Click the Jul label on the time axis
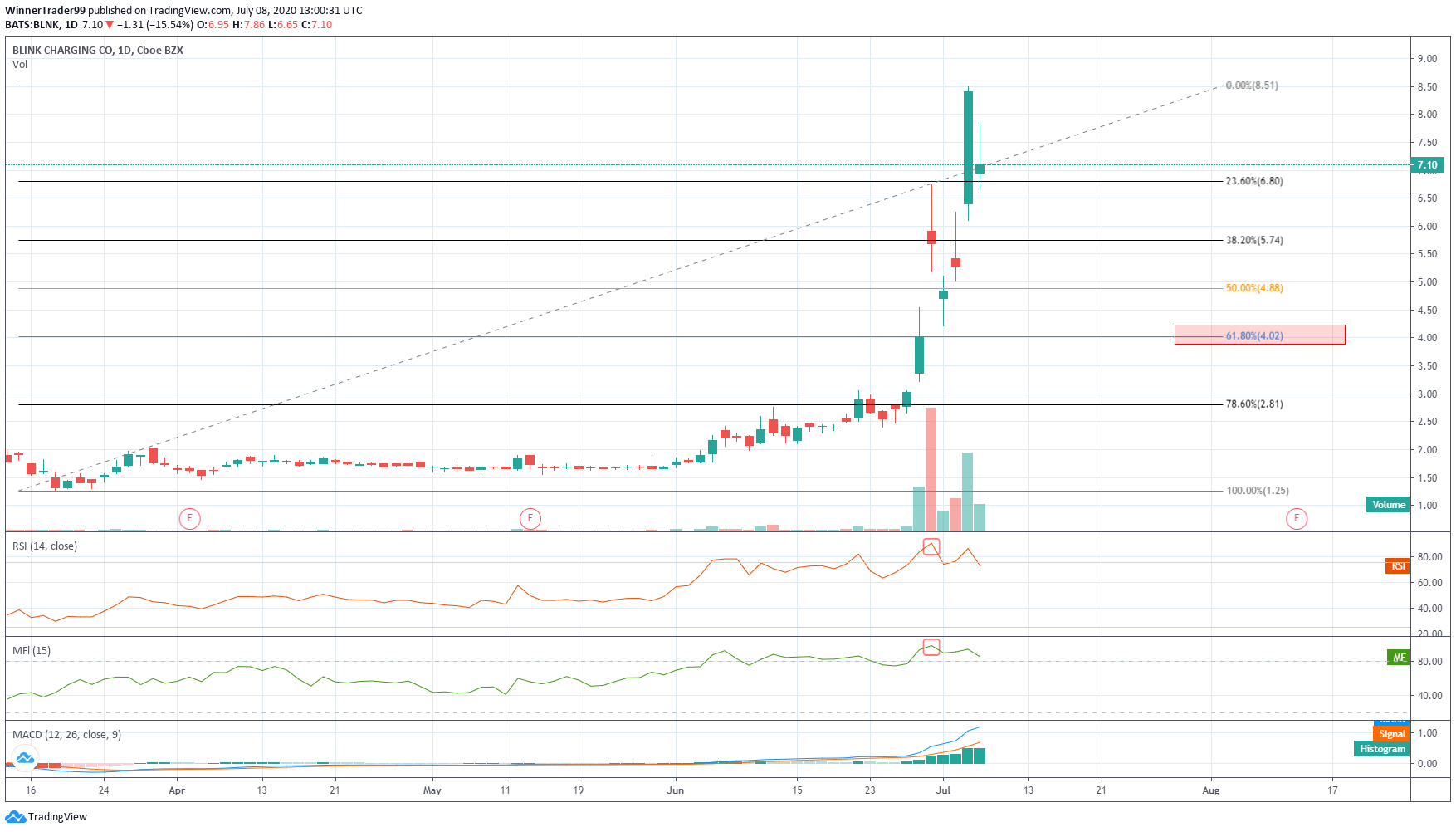 [x=943, y=790]
